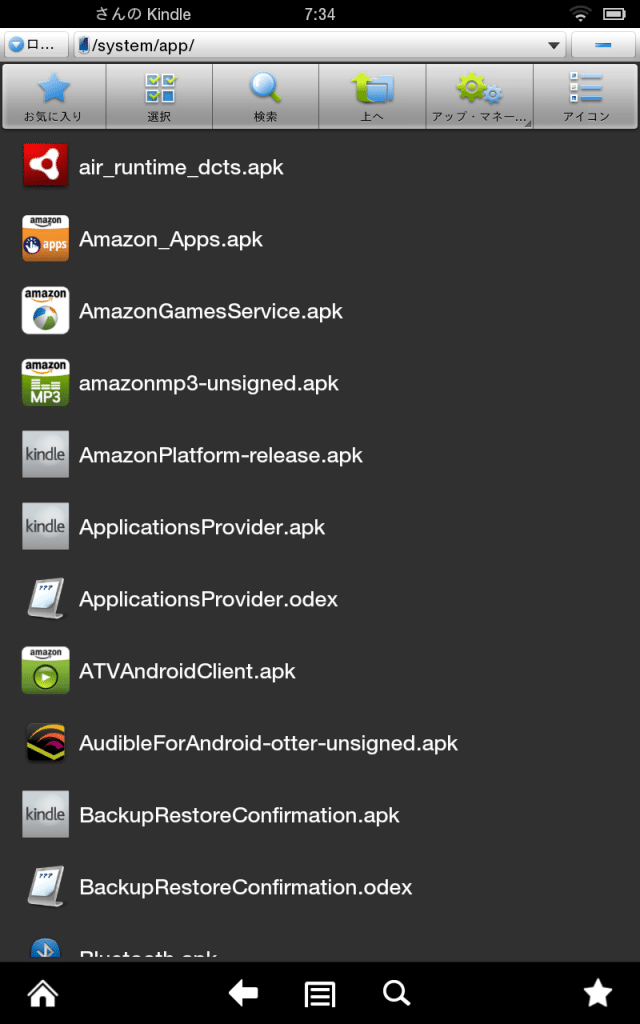The image size is (640, 1024).
Task: Tap the amazonmp3-unsigned.apk MP3 thumbnail
Action: click(45, 382)
